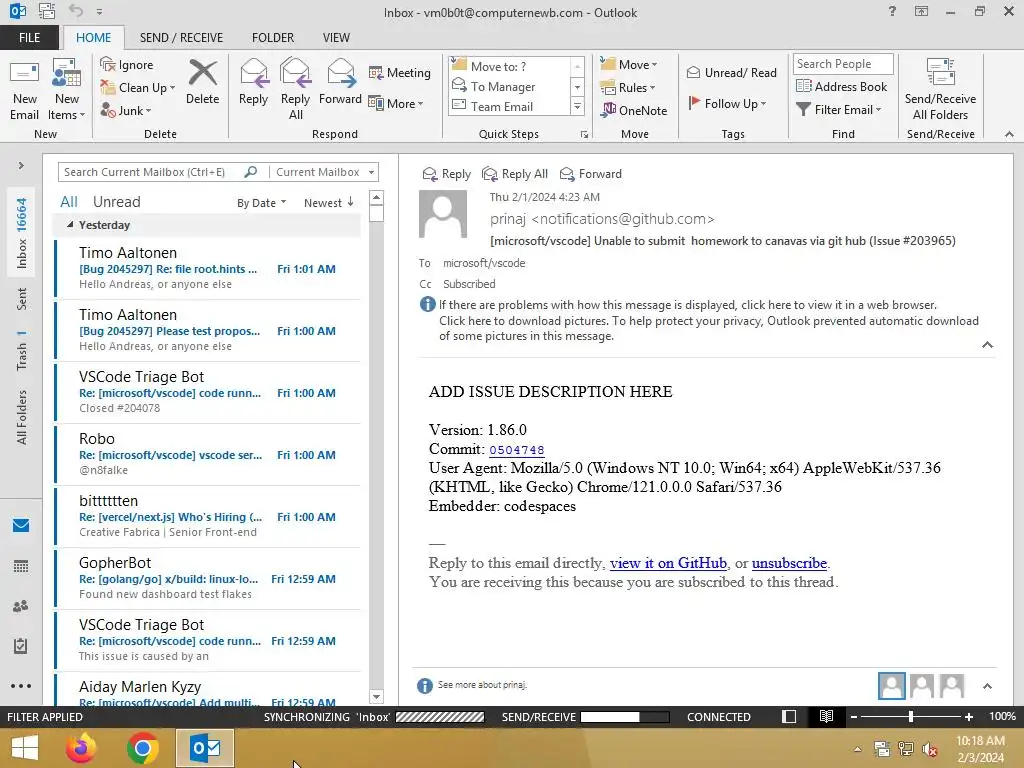Image resolution: width=1024 pixels, height=768 pixels.
Task: Click the unsubscribe link
Action: [x=789, y=563]
